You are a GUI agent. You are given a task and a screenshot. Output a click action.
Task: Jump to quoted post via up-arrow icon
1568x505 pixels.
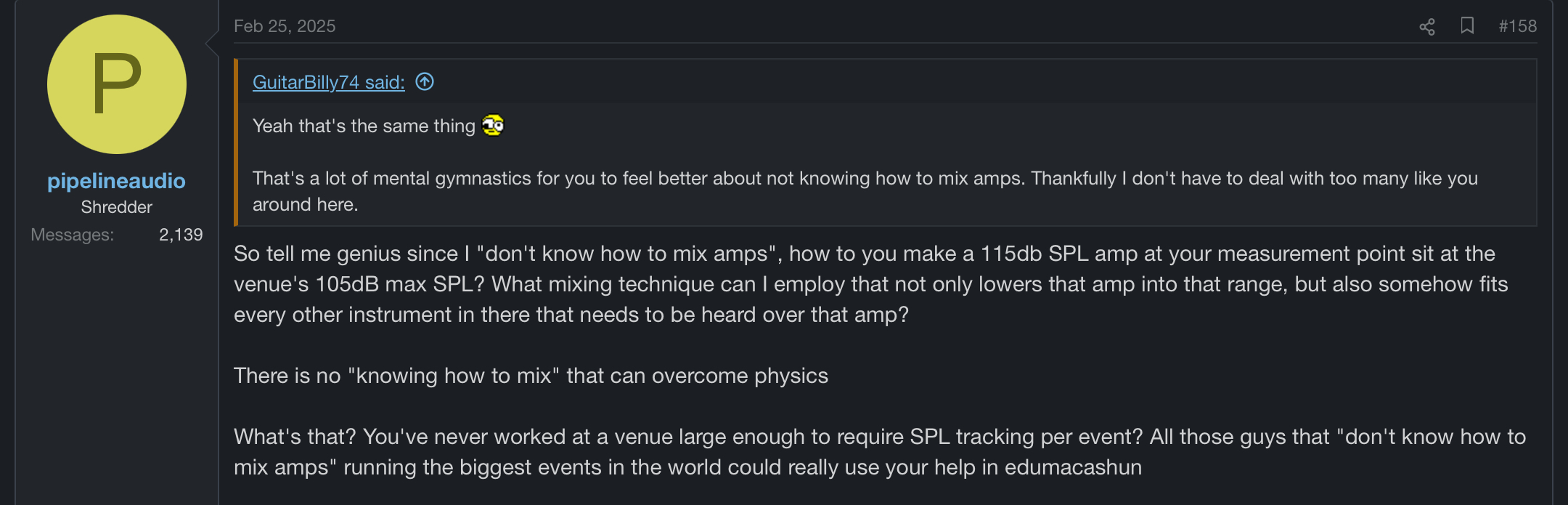[425, 82]
